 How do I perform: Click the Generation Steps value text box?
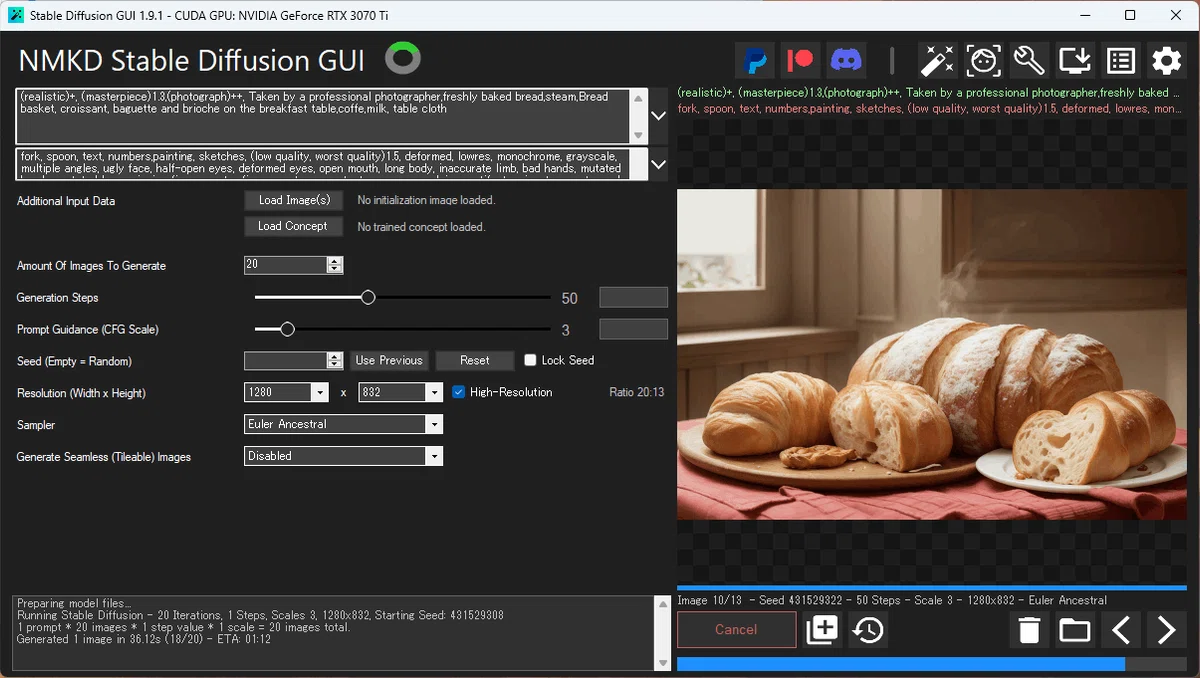[633, 297]
